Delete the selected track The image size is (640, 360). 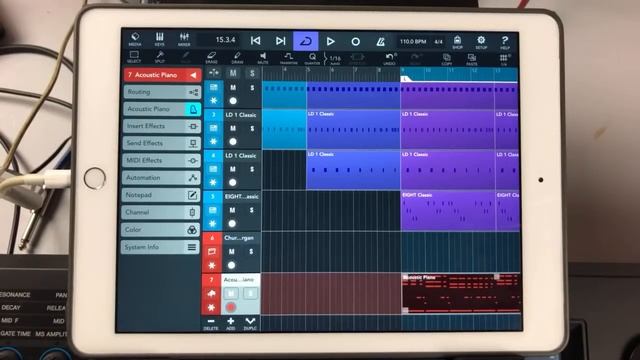pos(211,324)
